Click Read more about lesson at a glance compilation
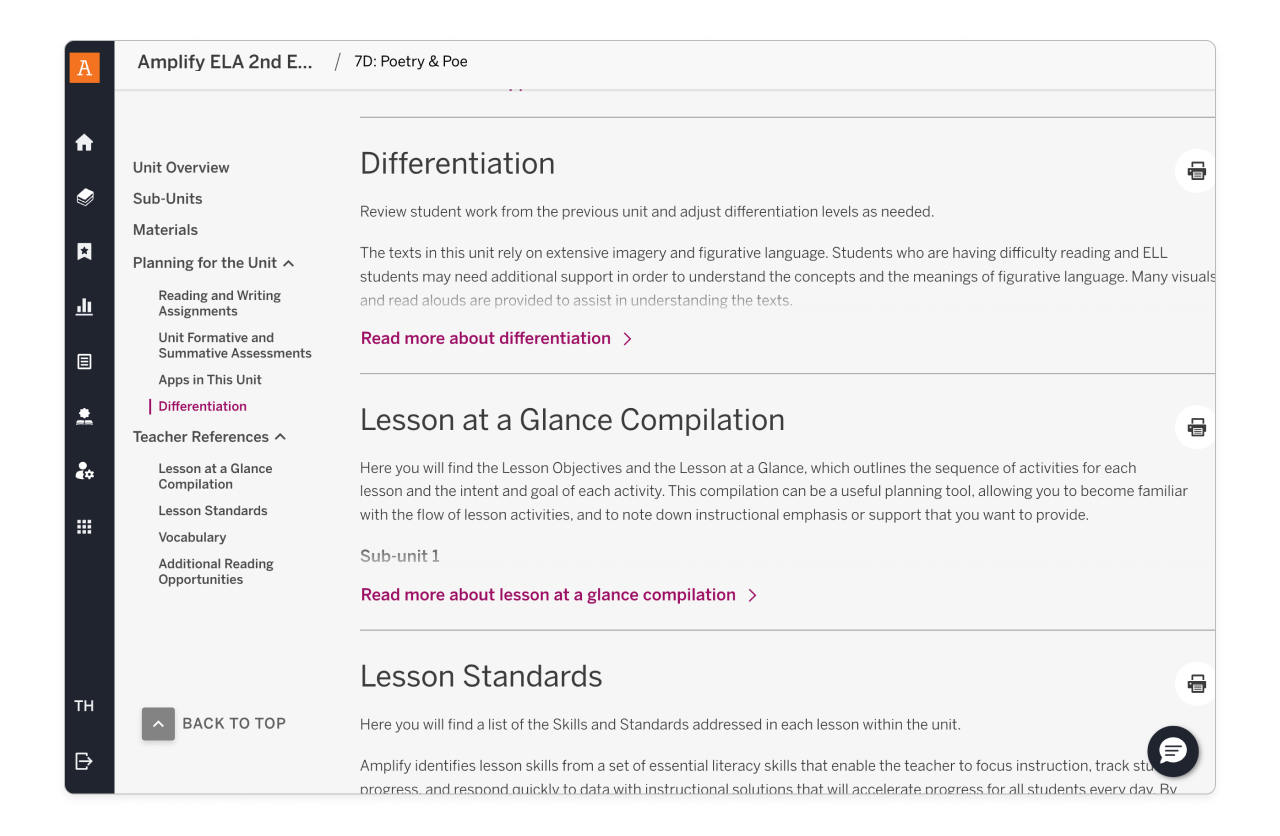The width and height of the screenshot is (1280, 836). (548, 594)
